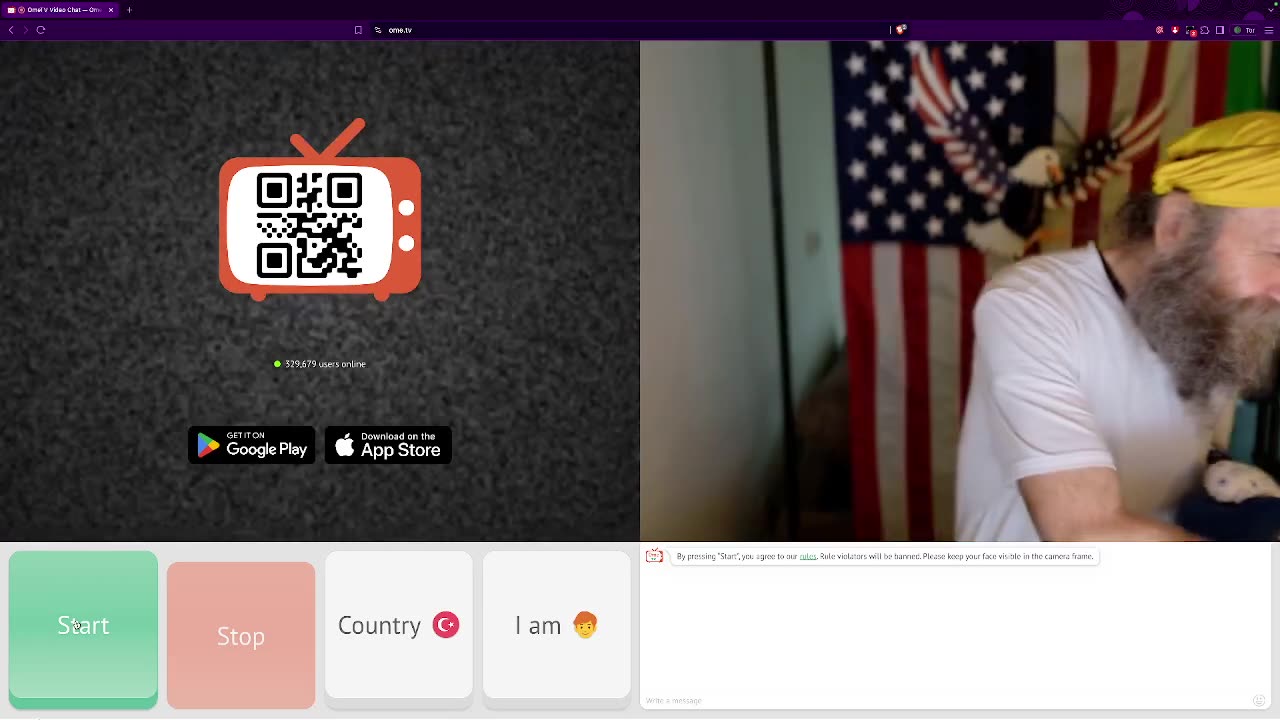Click the local webcam video preview
Screen dimensions: 1280x720
[960, 291]
